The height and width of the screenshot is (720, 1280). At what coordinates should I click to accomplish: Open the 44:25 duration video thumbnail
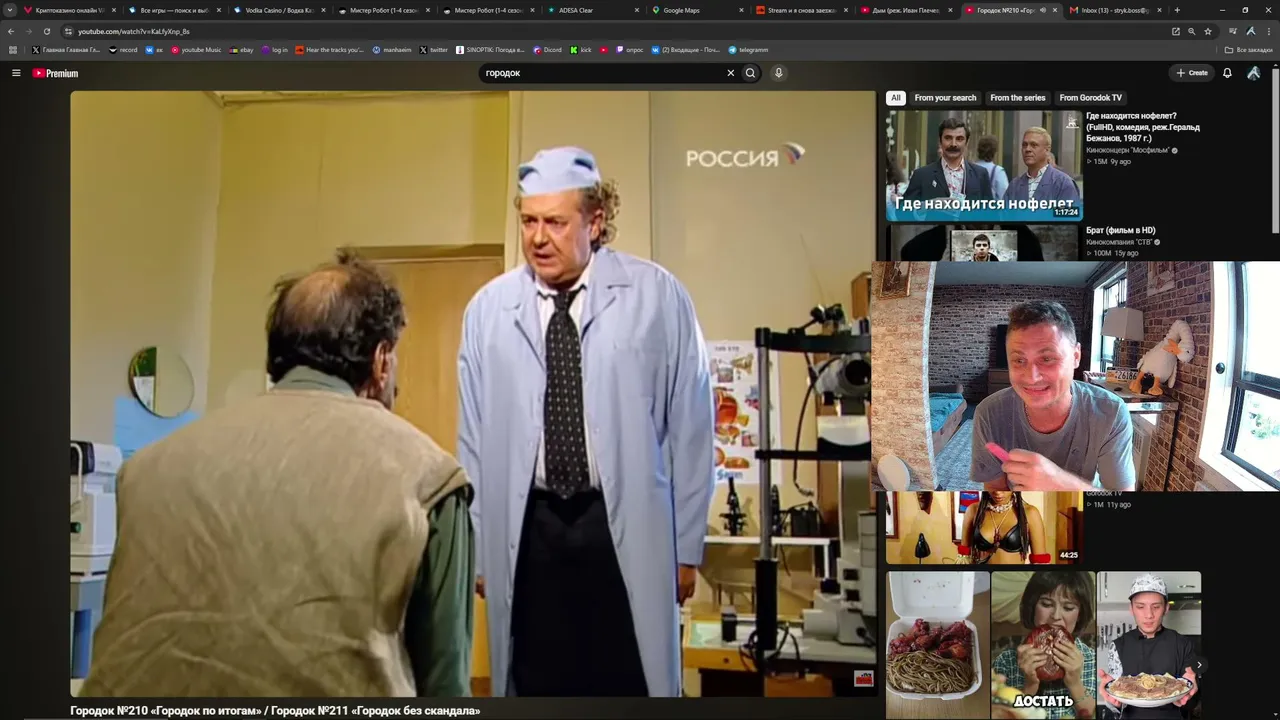tap(984, 527)
